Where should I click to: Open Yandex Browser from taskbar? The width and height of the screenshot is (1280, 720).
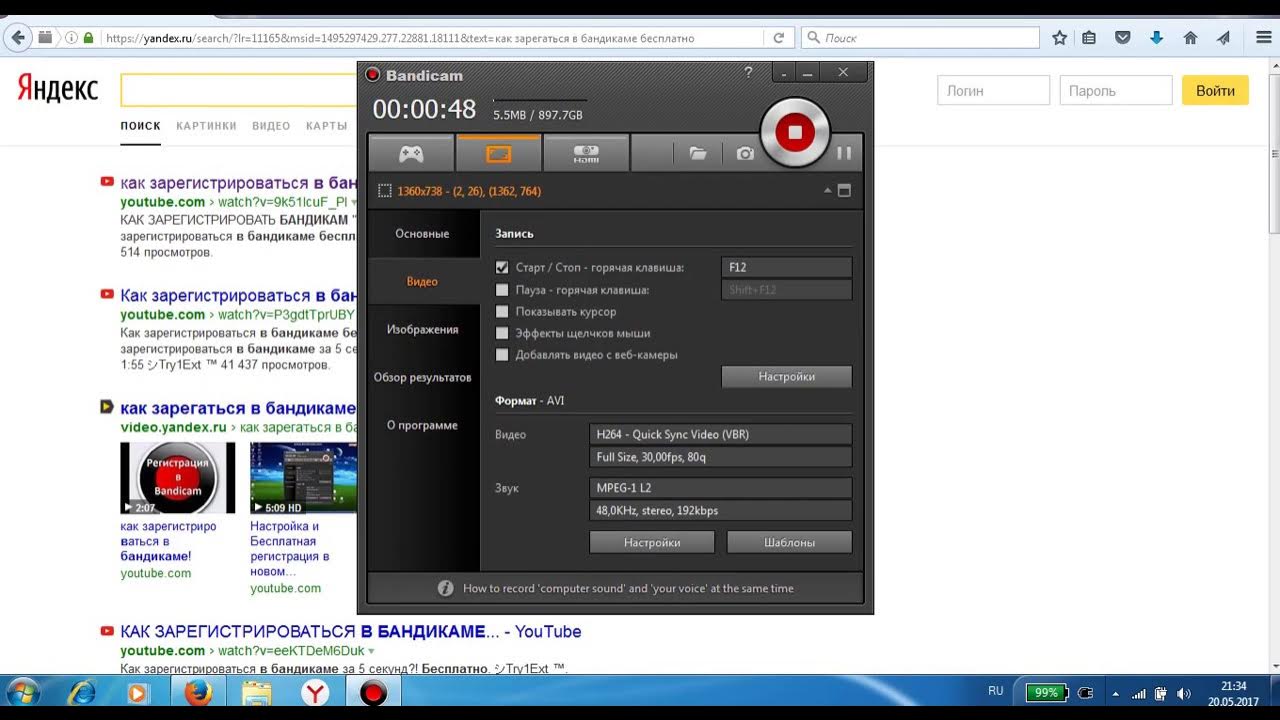315,693
